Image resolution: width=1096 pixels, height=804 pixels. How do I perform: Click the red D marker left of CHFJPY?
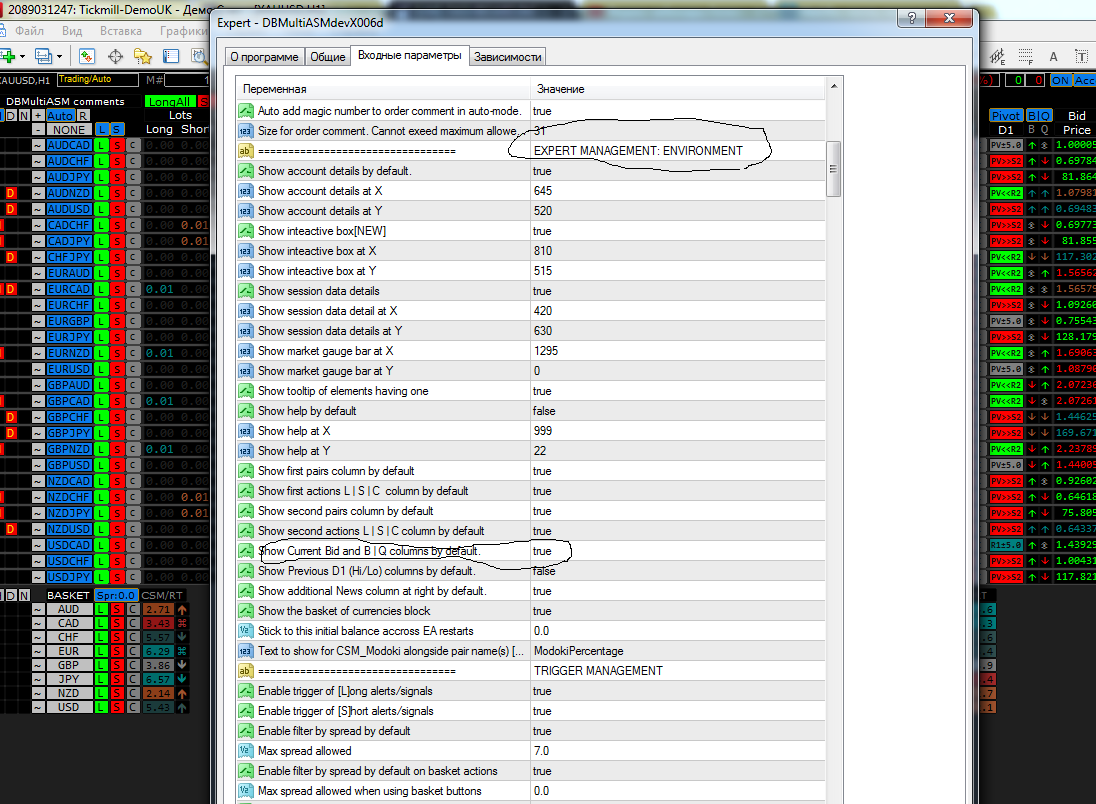11,257
